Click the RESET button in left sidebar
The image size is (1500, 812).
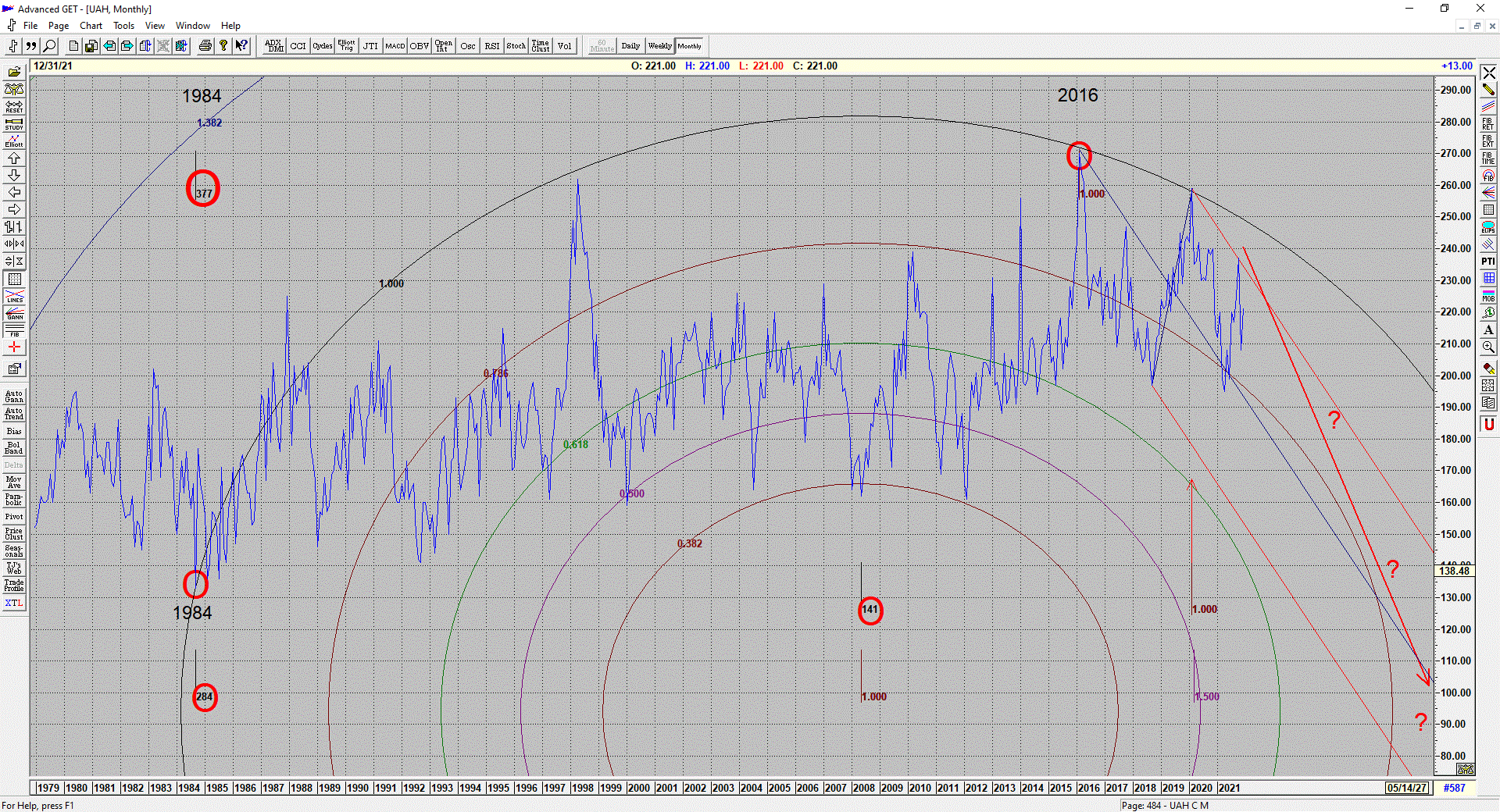14,106
